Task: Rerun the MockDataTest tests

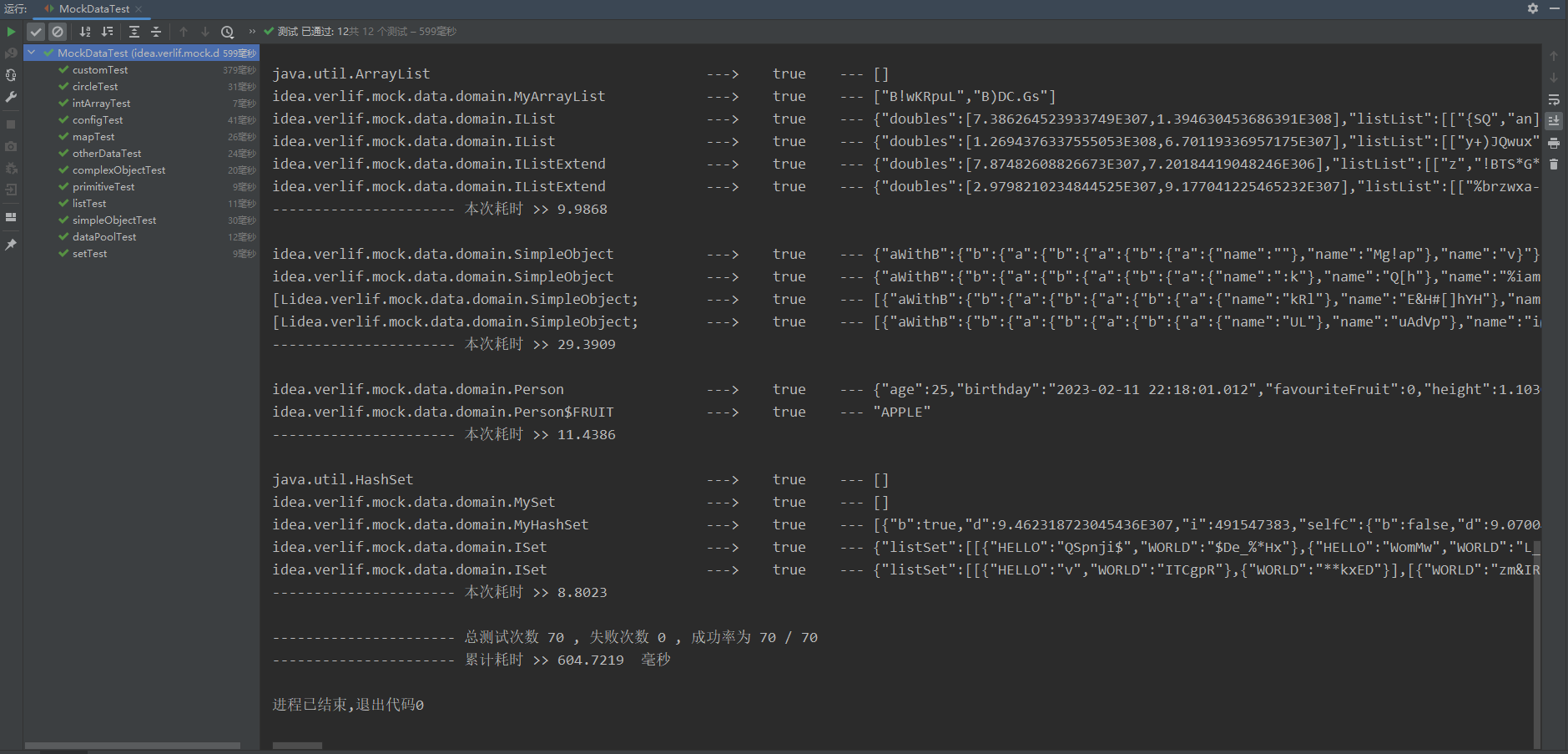Action: pos(11,32)
